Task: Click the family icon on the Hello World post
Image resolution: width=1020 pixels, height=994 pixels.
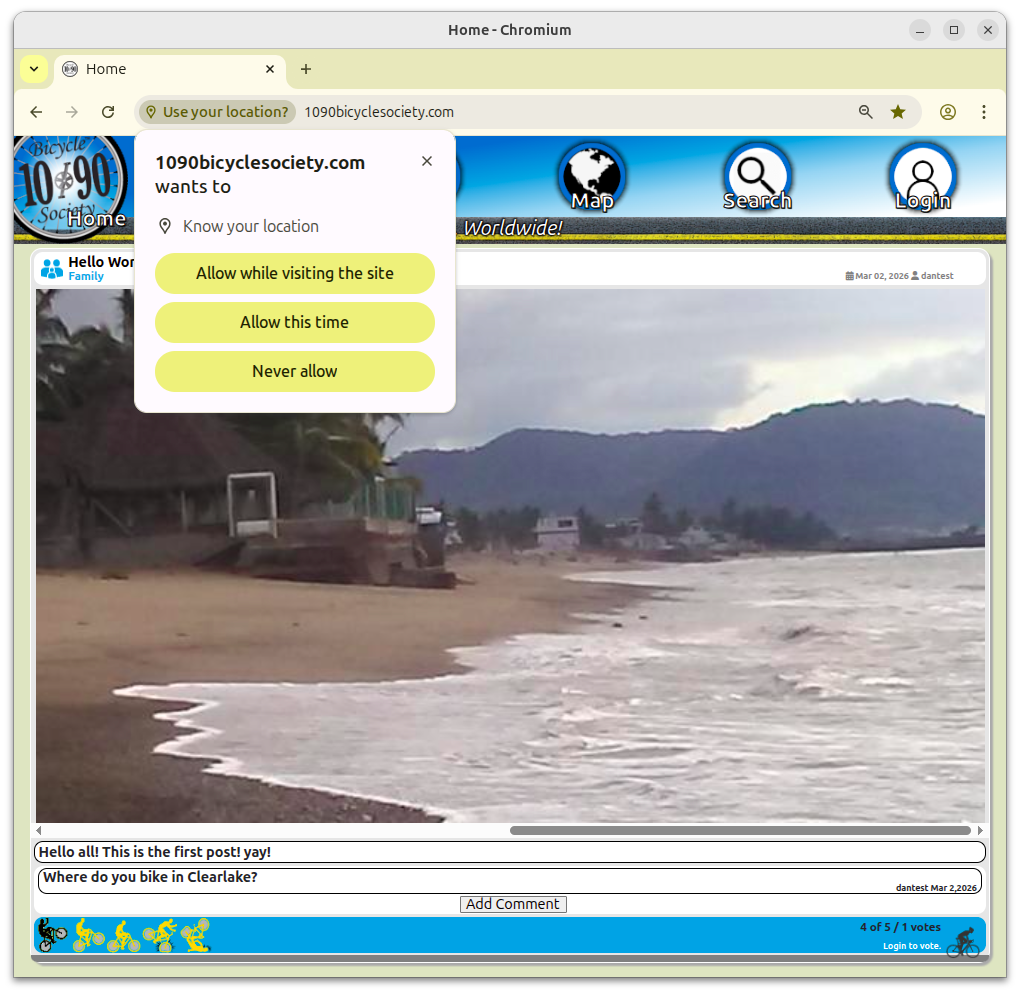Action: [x=50, y=268]
